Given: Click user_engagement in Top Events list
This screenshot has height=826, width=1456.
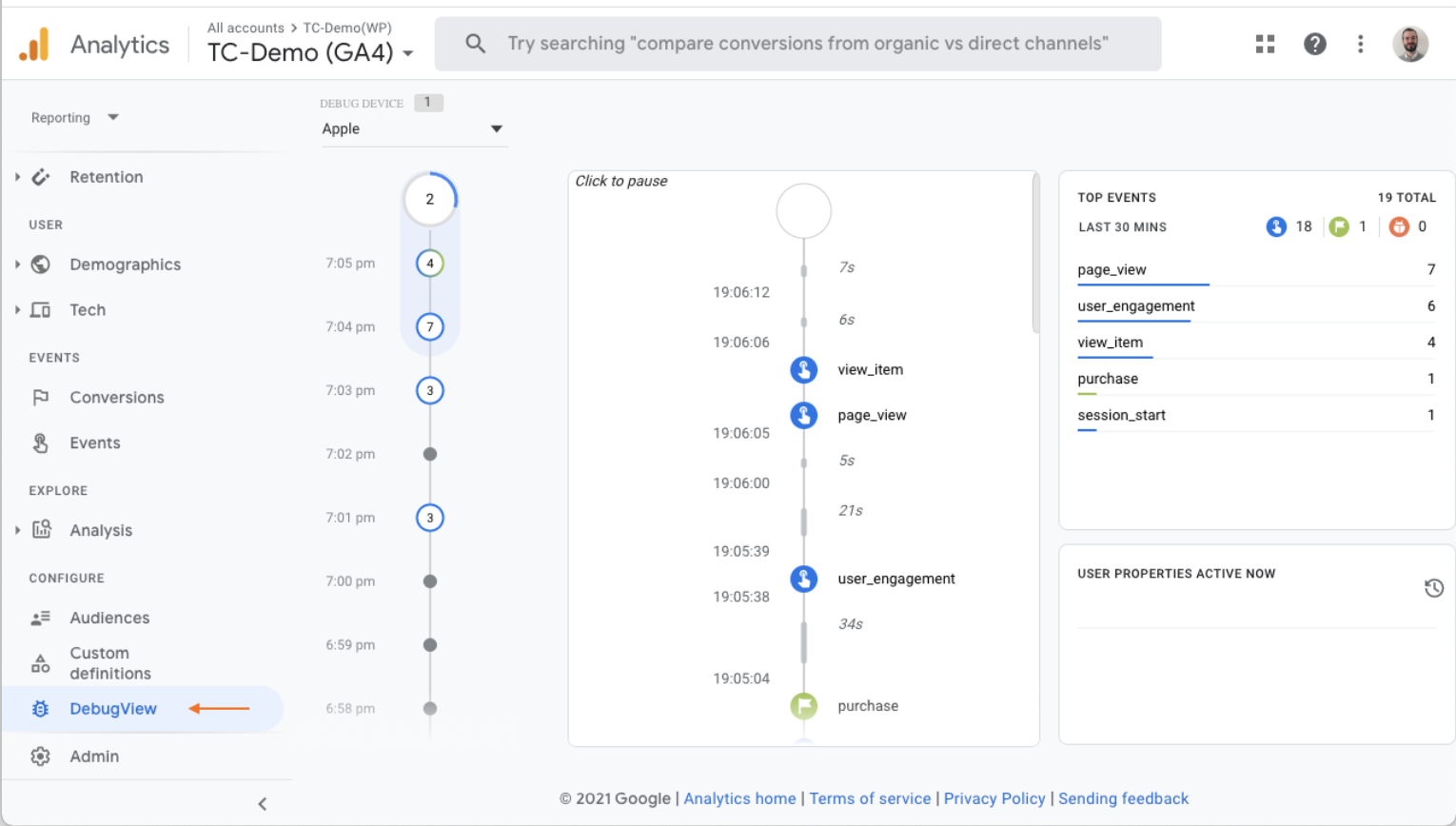Looking at the screenshot, I should (x=1136, y=306).
